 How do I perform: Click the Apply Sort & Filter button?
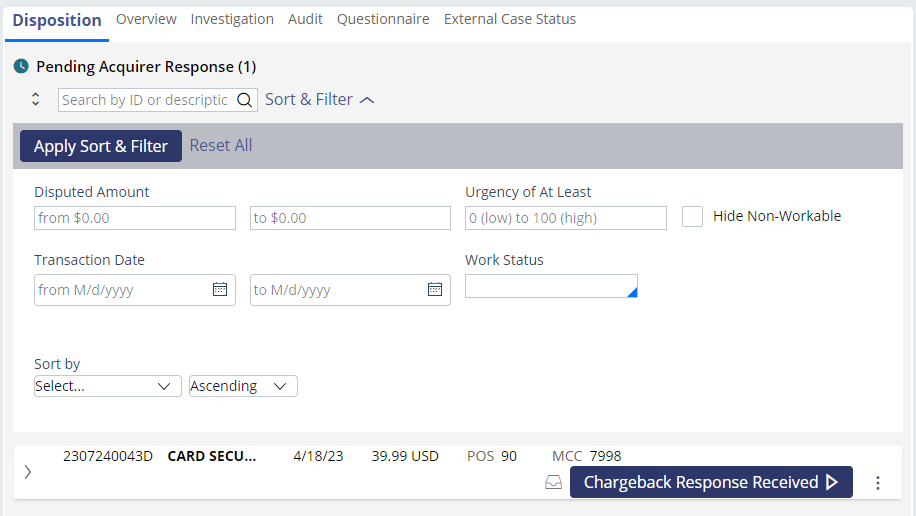101,146
